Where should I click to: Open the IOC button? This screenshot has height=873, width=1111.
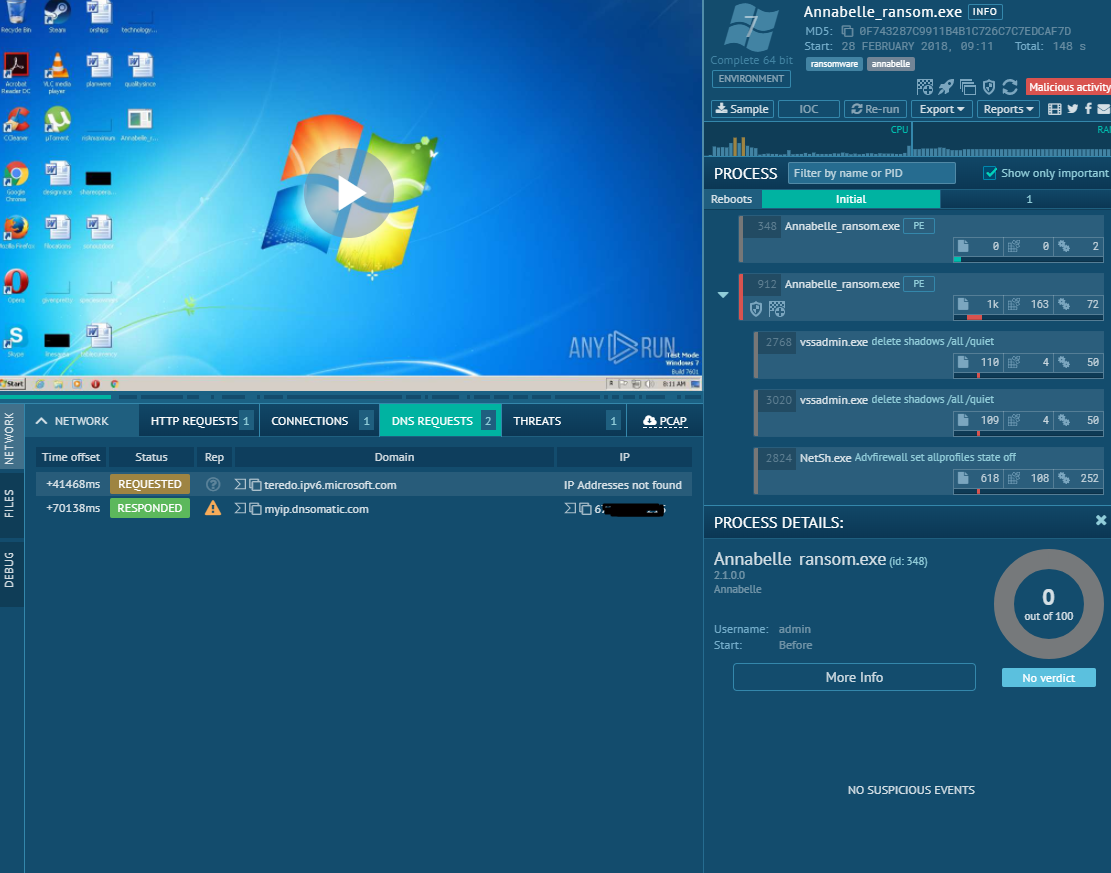click(808, 109)
